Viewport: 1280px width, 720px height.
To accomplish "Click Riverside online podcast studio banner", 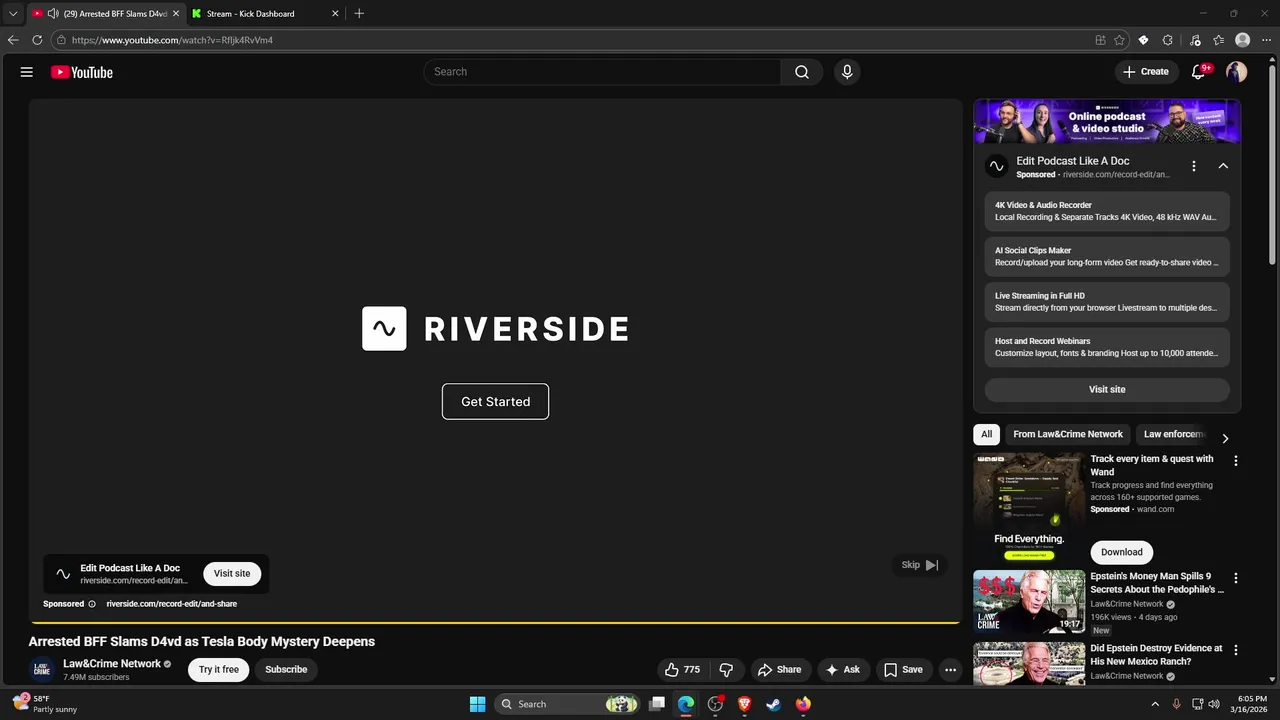I will point(1107,122).
